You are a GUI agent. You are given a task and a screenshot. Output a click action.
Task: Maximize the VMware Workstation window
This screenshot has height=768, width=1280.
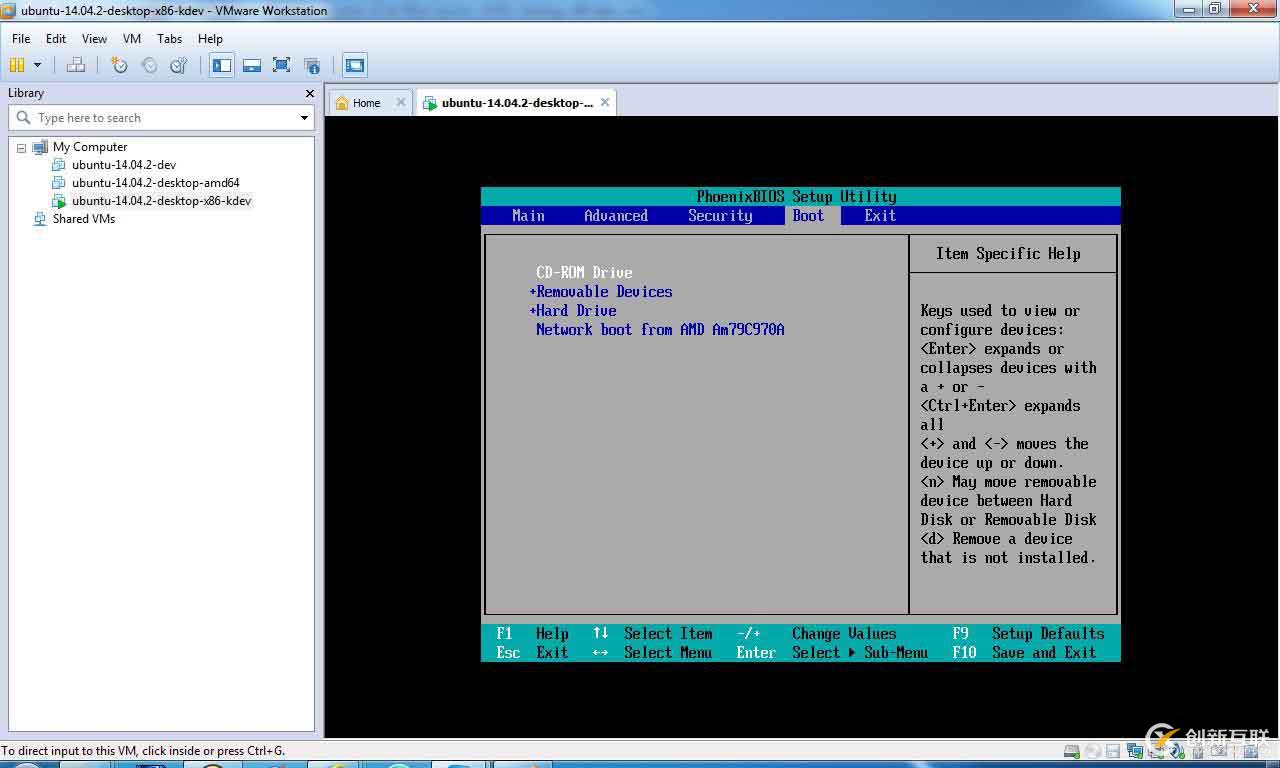(1215, 9)
